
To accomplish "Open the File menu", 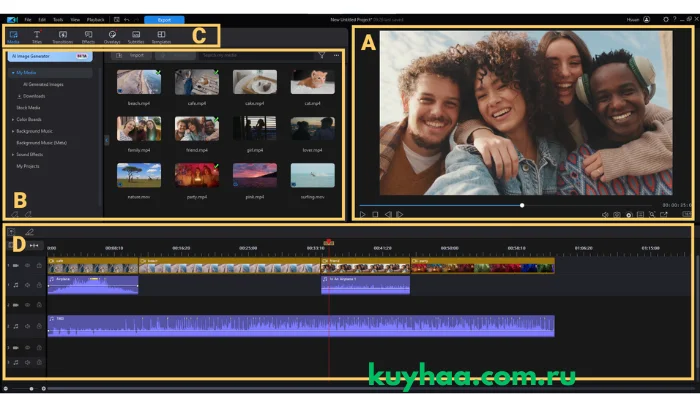I will point(28,20).
